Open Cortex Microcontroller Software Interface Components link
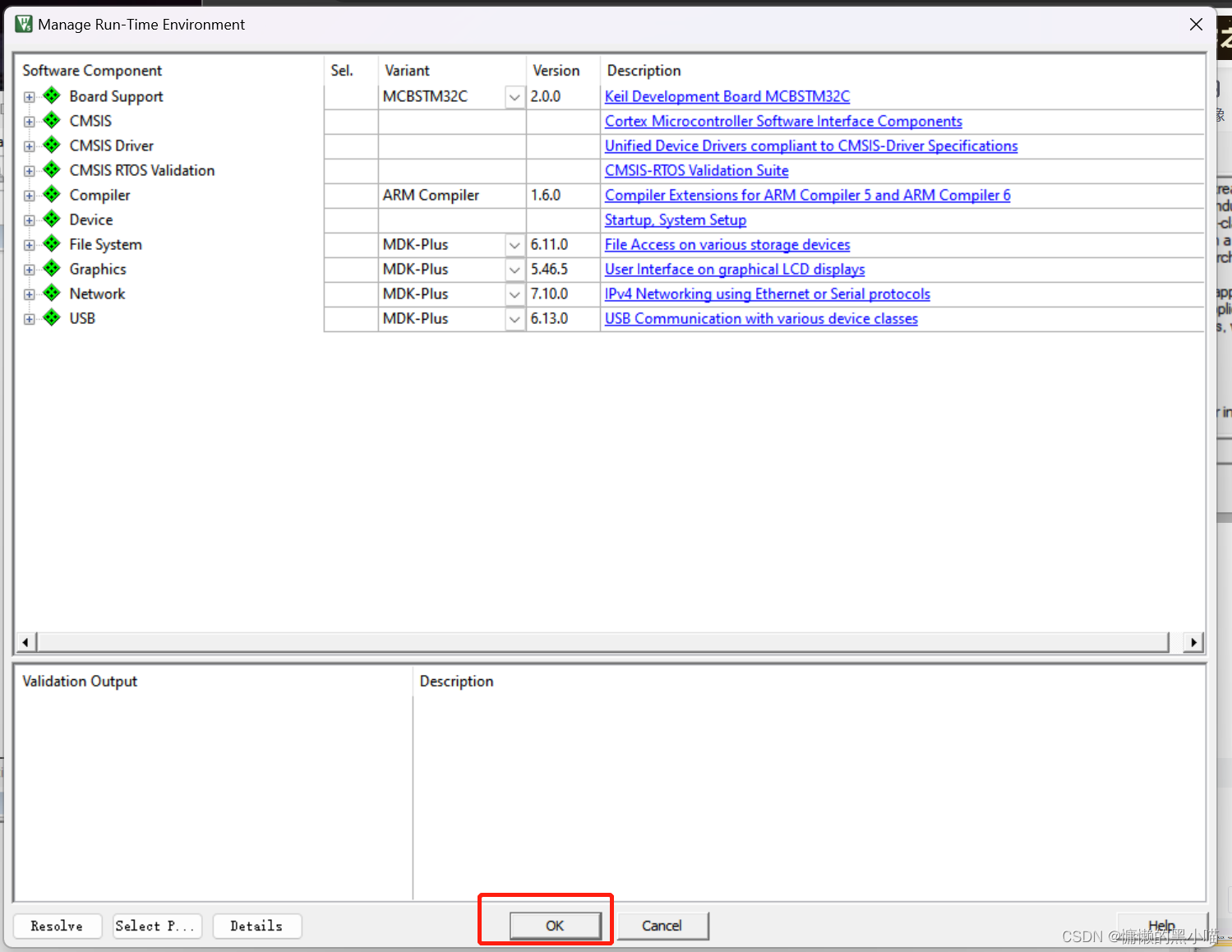Image resolution: width=1232 pixels, height=952 pixels. pos(783,121)
